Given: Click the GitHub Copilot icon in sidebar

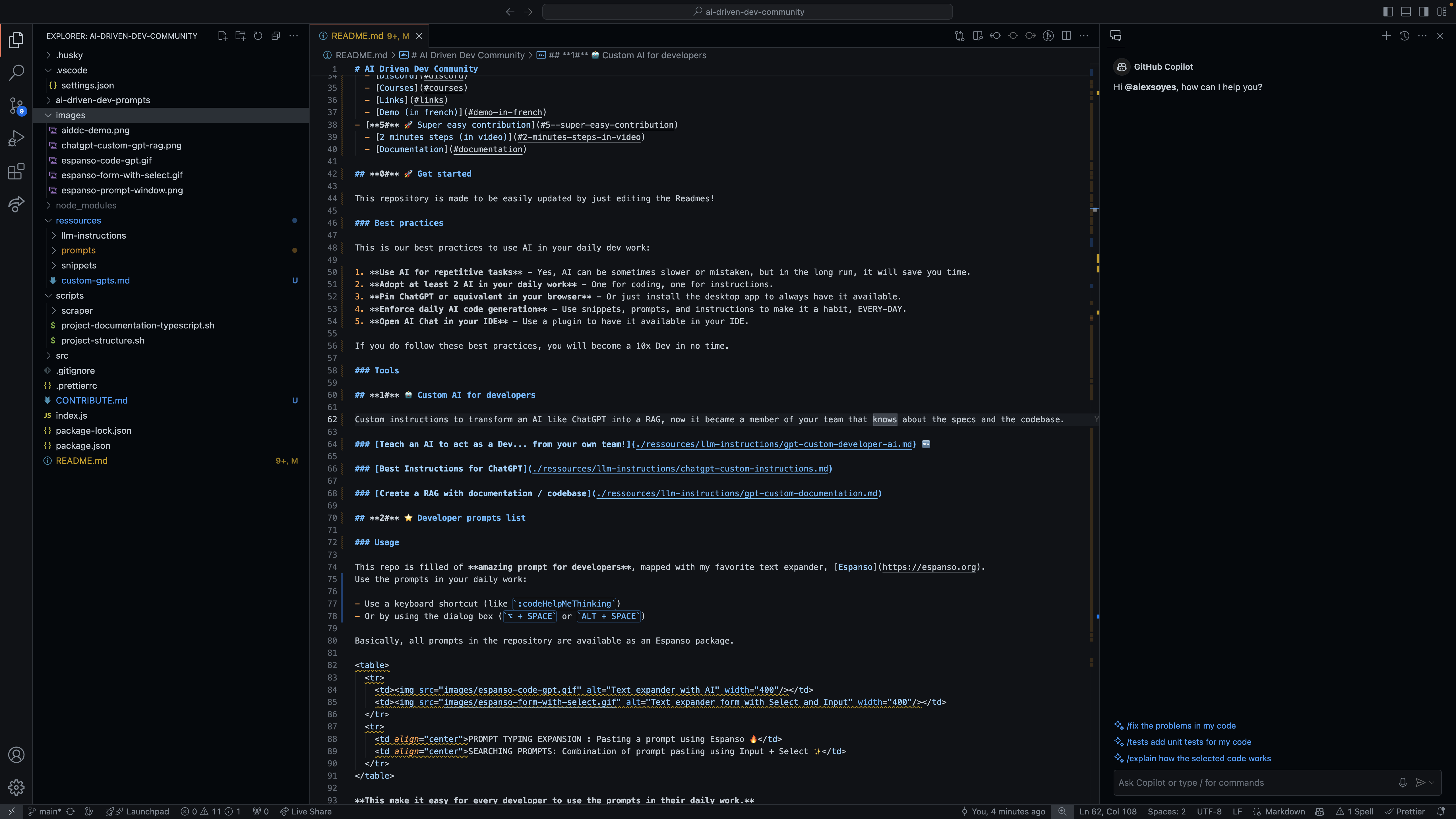Looking at the screenshot, I should 1117,35.
